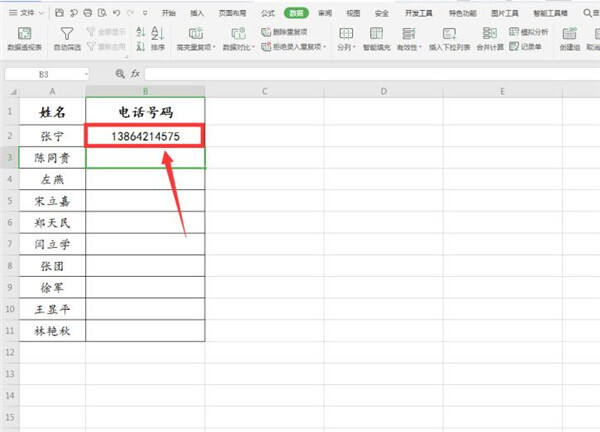This screenshot has height=432, width=600.
Task: Switch to the 开发工具 Developer tab
Action: pos(419,13)
